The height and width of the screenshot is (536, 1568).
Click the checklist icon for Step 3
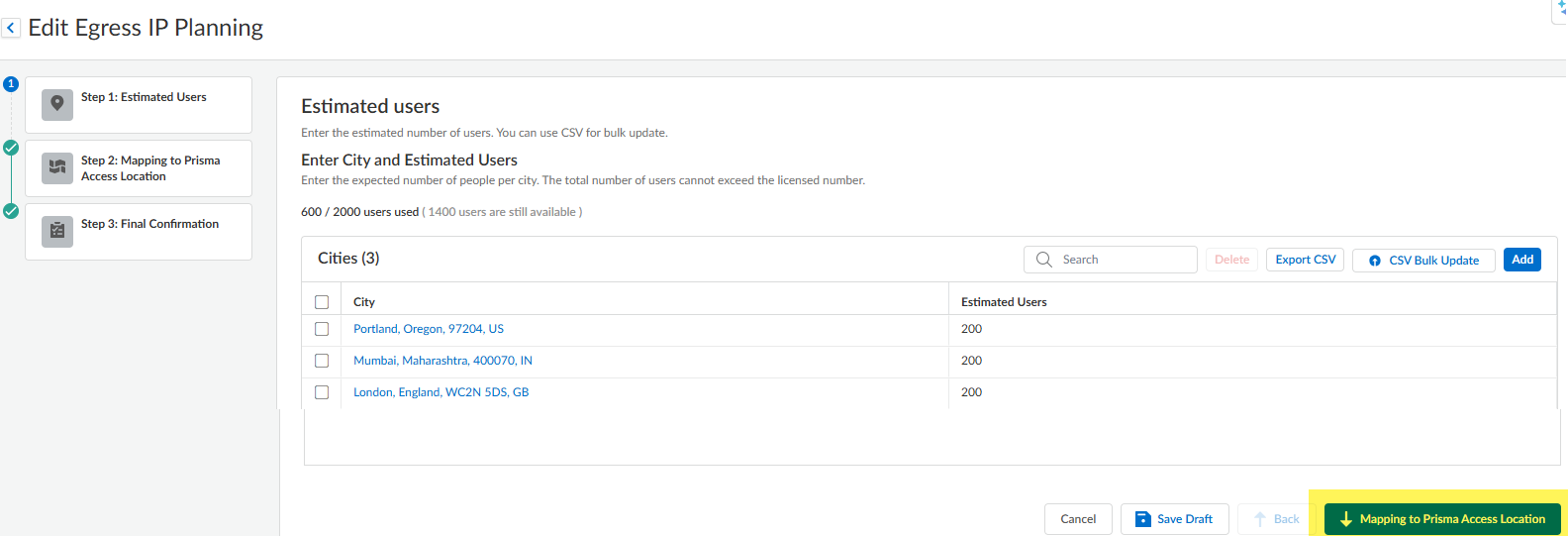tap(57, 231)
